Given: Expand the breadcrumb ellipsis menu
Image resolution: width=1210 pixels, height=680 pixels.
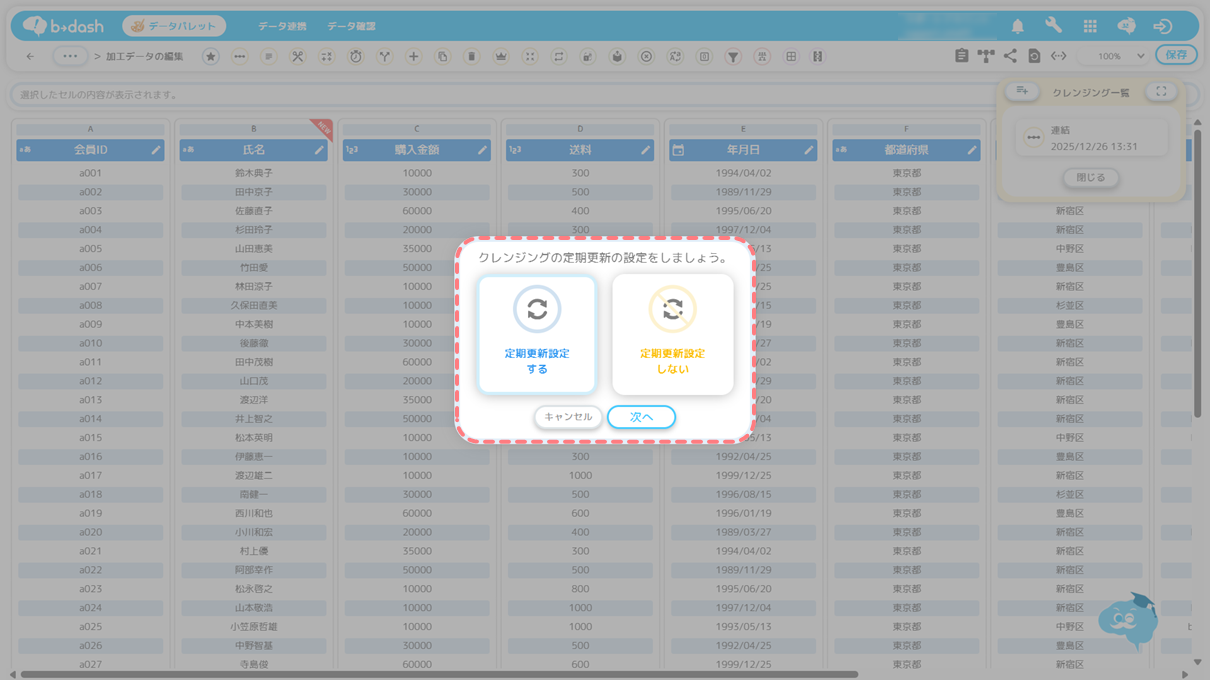Looking at the screenshot, I should tap(69, 57).
